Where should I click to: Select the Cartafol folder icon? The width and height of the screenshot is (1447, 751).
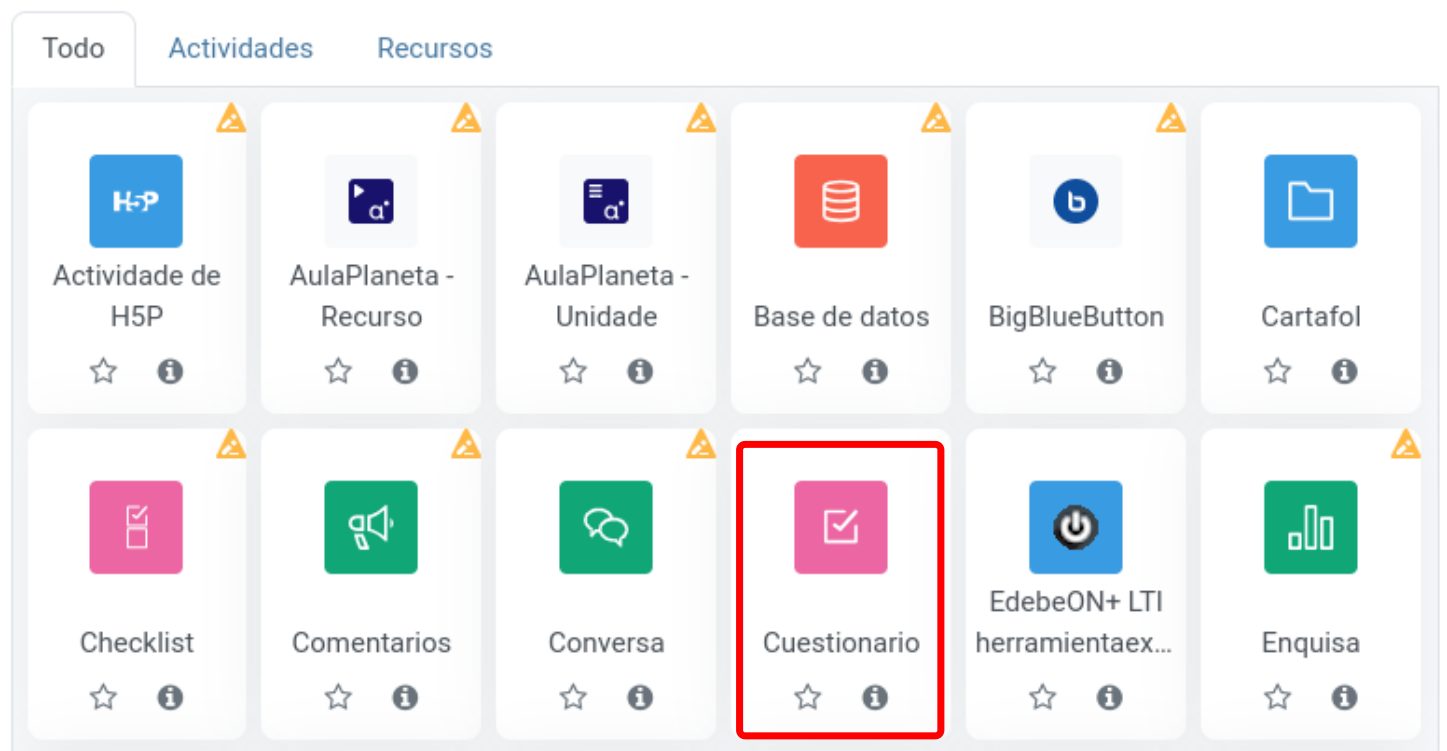click(x=1311, y=201)
